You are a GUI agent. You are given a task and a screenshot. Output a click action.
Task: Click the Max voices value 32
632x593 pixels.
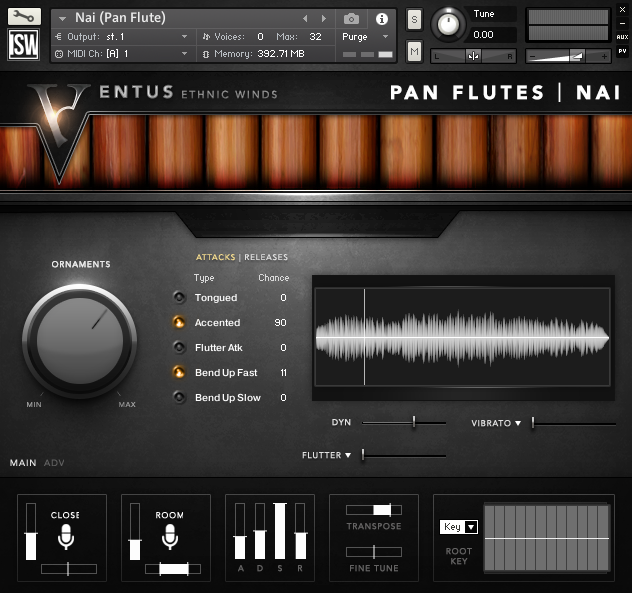coord(315,37)
